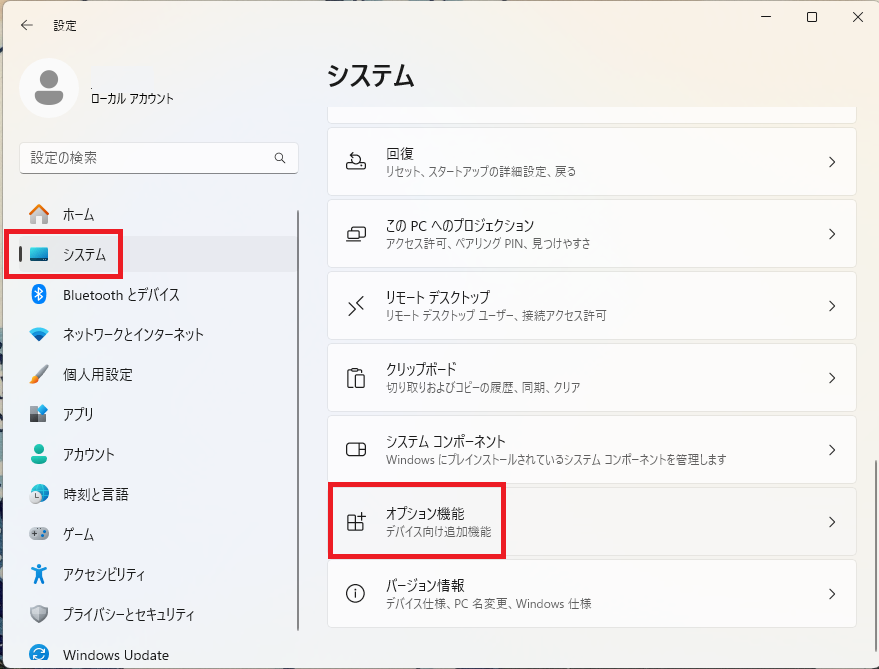Click the Windows Update label

(115, 655)
